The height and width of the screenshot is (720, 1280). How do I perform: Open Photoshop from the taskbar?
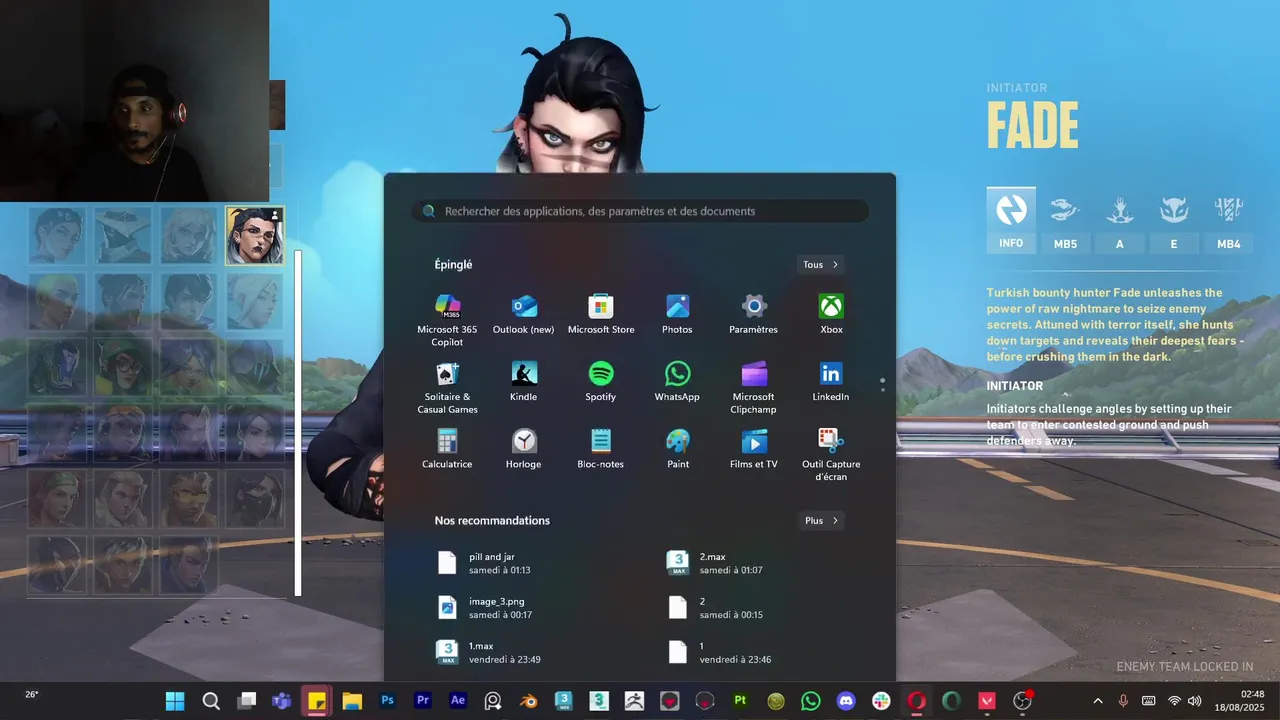(x=387, y=701)
